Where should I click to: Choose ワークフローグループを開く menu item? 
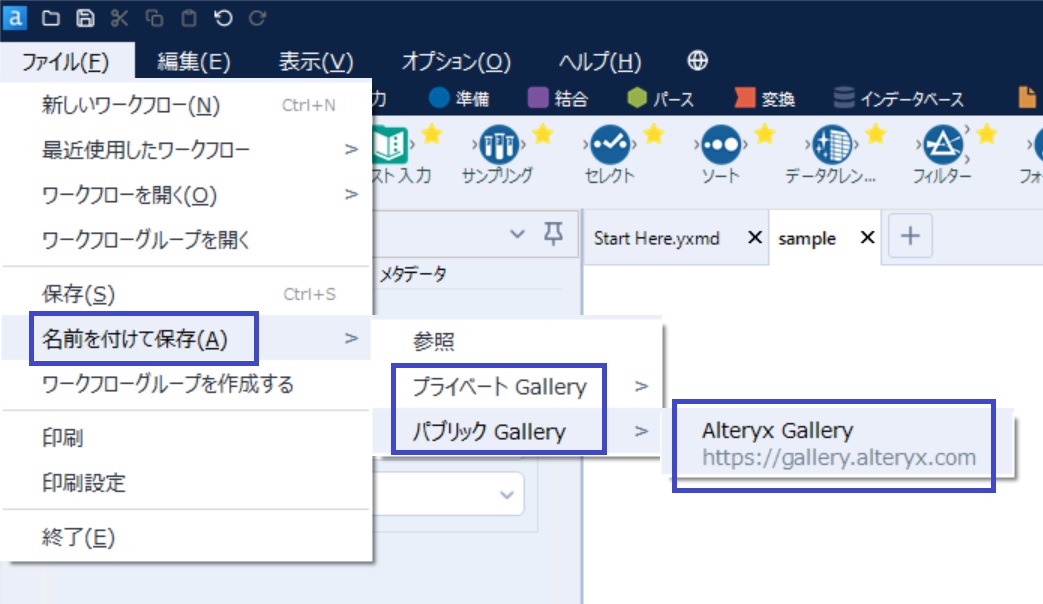coord(186,239)
